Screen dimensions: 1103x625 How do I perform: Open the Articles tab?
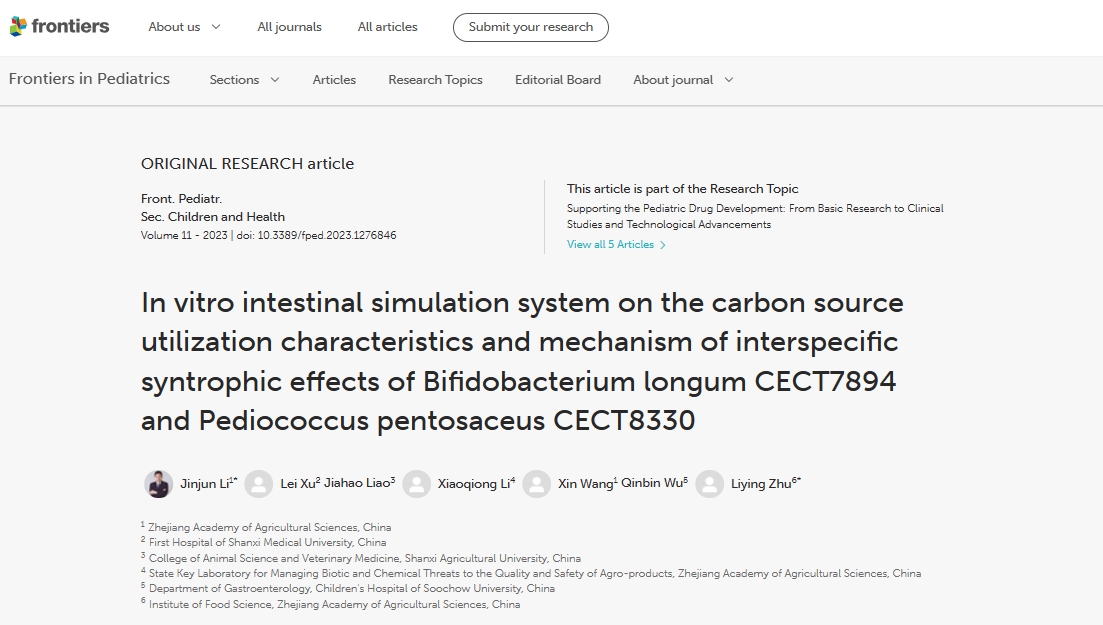[x=334, y=80]
